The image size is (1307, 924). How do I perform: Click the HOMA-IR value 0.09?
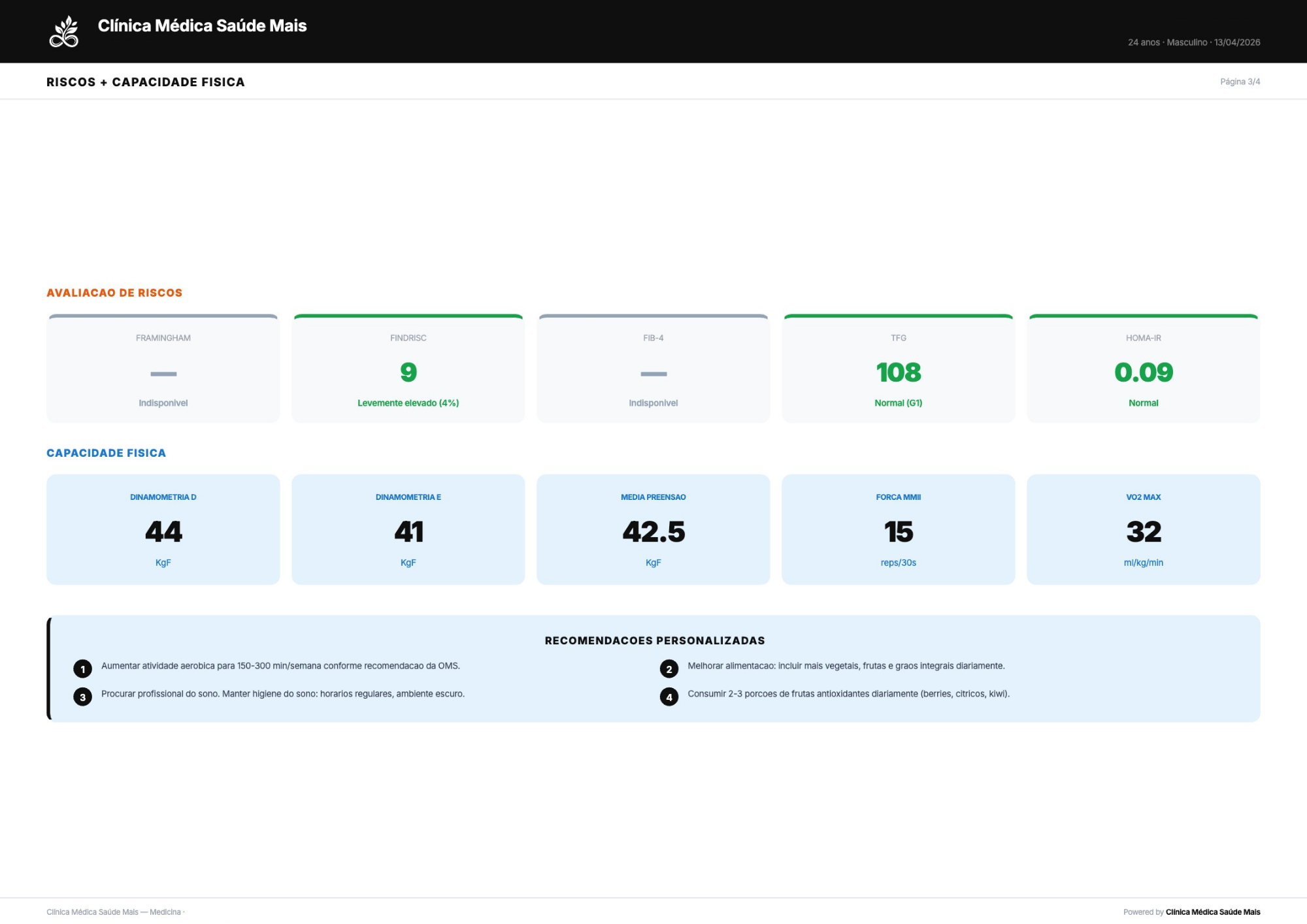coord(1143,372)
